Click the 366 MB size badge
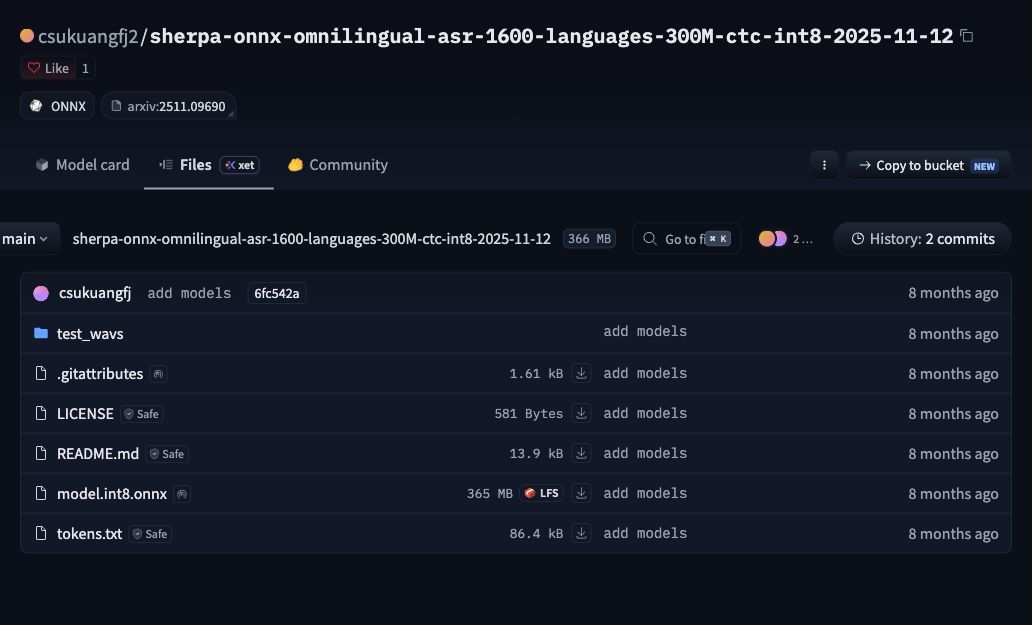Screen dimensions: 1032x625 pyautogui.click(x=589, y=239)
